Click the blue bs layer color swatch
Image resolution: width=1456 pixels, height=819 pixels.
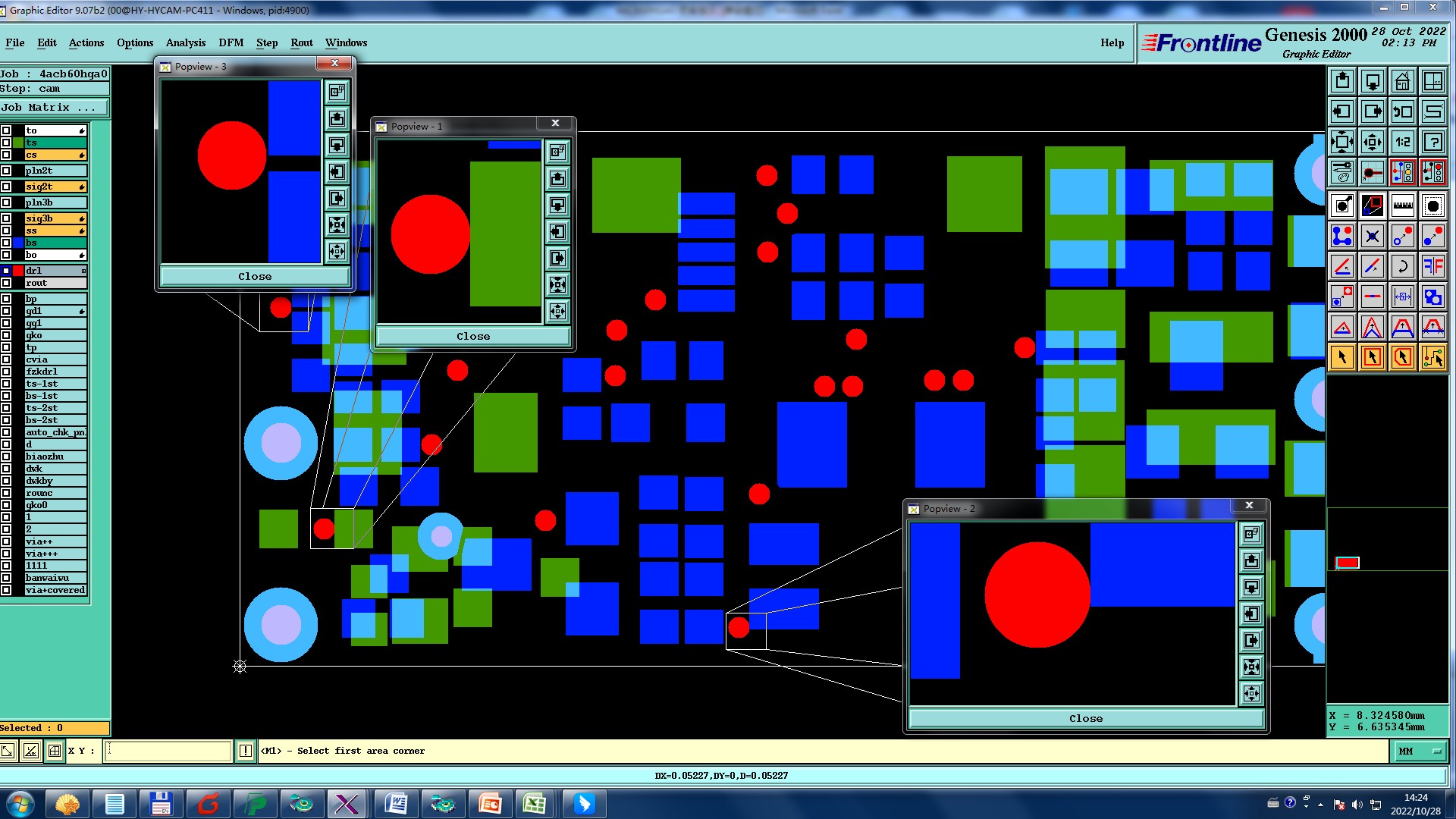click(x=18, y=243)
